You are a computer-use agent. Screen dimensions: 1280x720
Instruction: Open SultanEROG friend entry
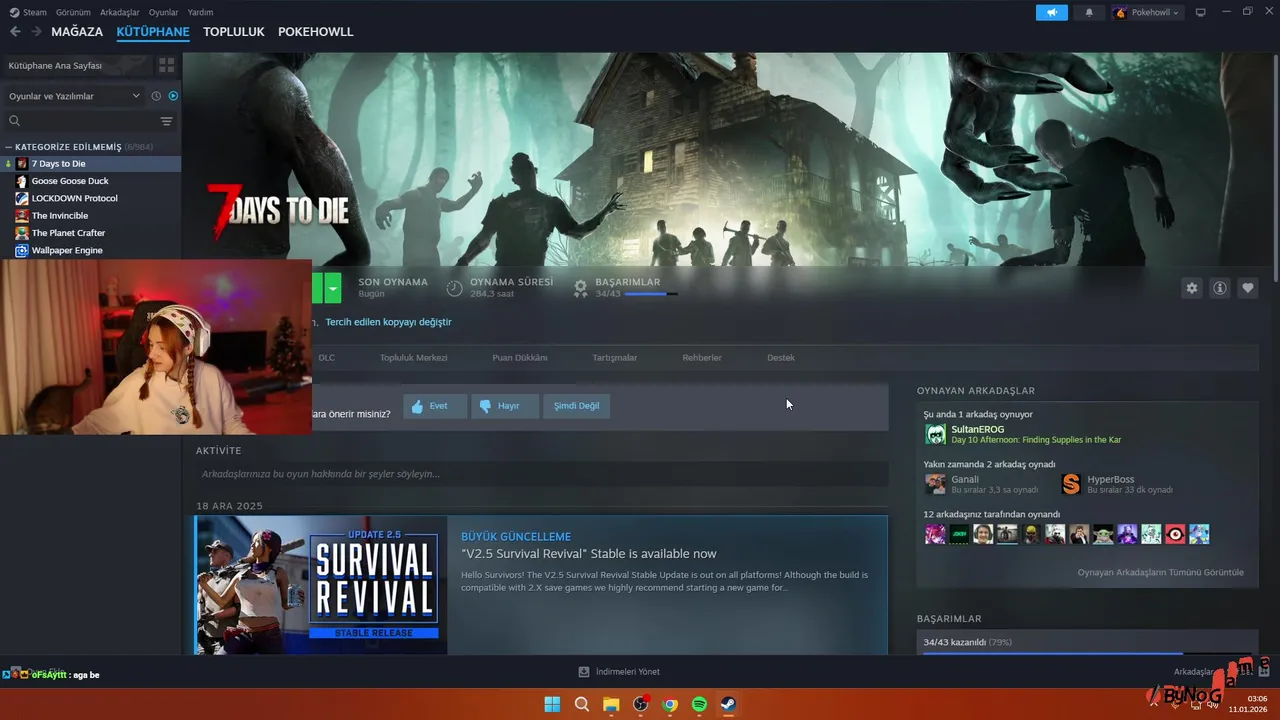tap(1022, 434)
